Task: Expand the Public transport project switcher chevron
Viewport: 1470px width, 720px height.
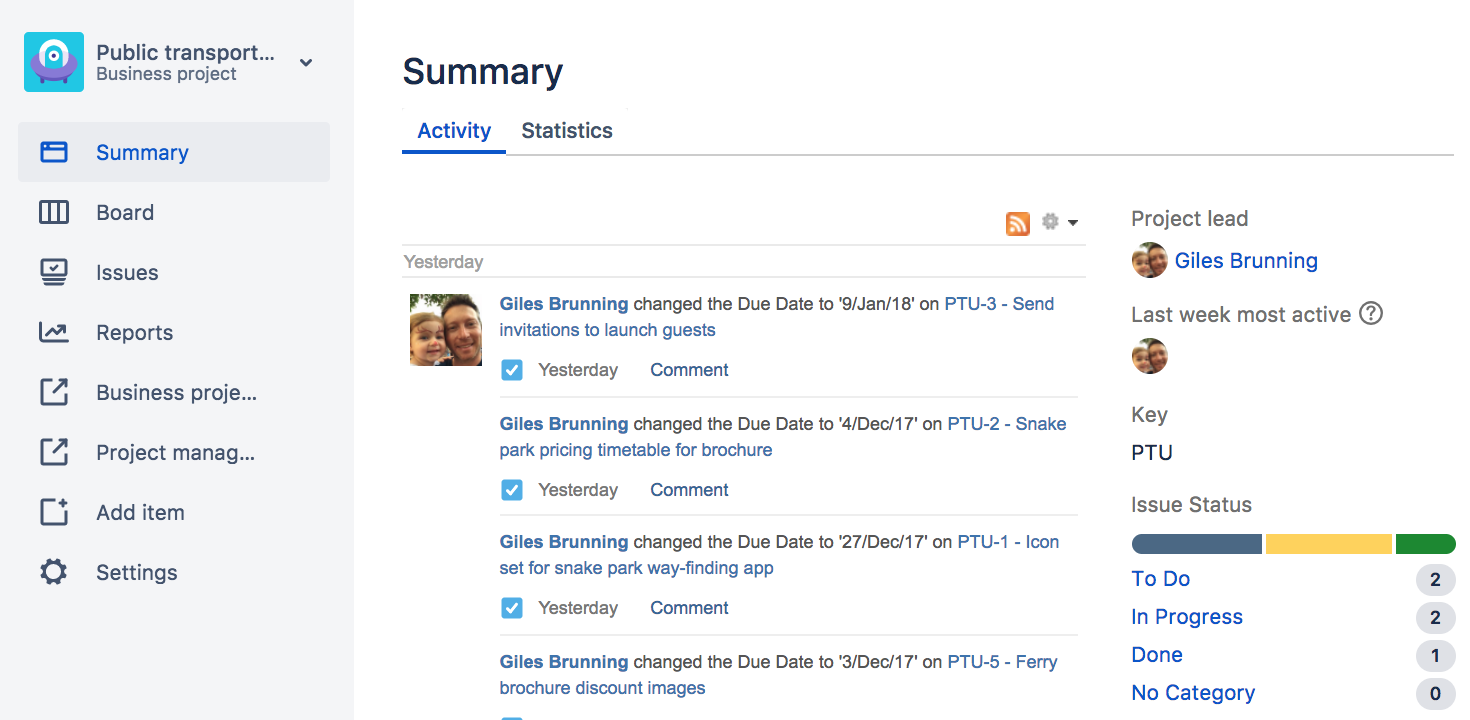Action: pyautogui.click(x=306, y=62)
